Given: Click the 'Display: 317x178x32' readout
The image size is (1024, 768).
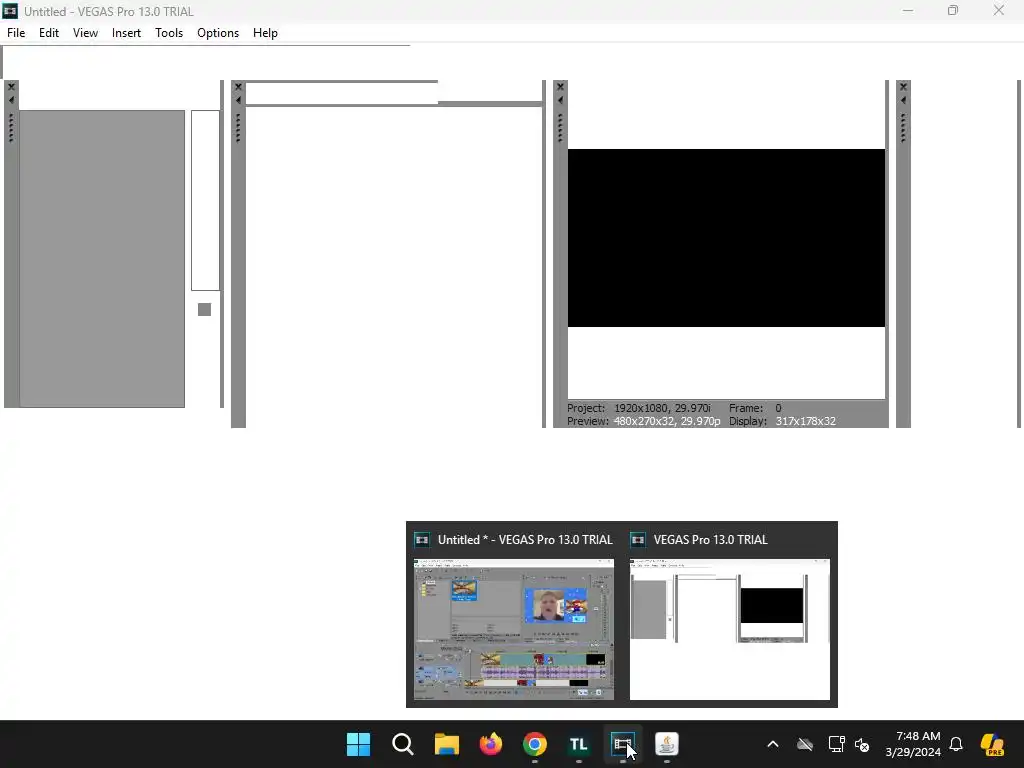Looking at the screenshot, I should [782, 421].
